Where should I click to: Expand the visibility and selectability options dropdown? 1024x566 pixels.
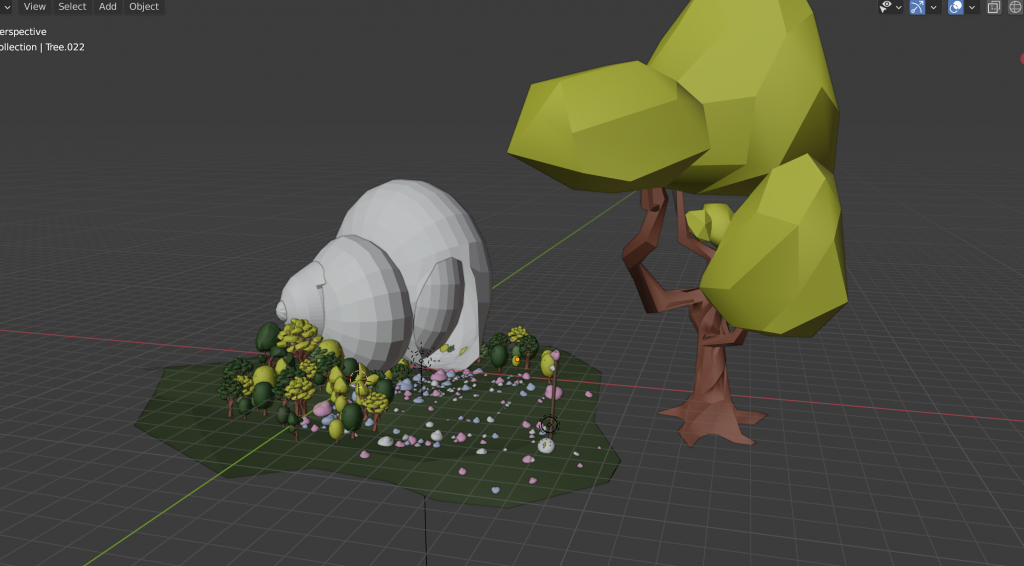899,7
